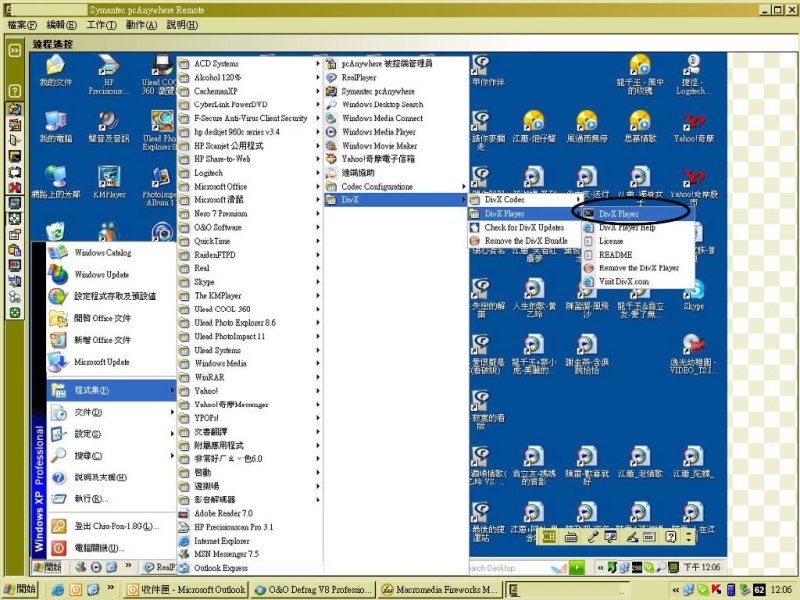This screenshot has width=800, height=600.
Task: Launch the circled DivX Player program entry
Action: (x=638, y=214)
